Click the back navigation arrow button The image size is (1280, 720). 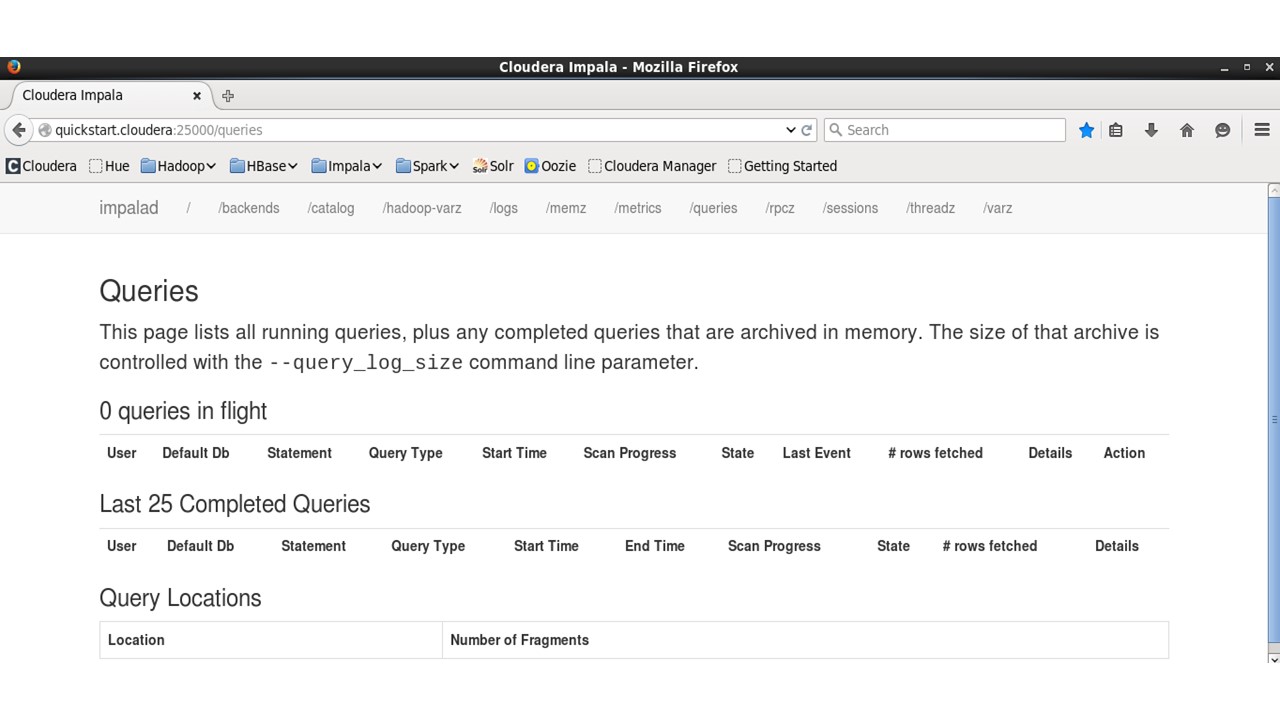19,130
